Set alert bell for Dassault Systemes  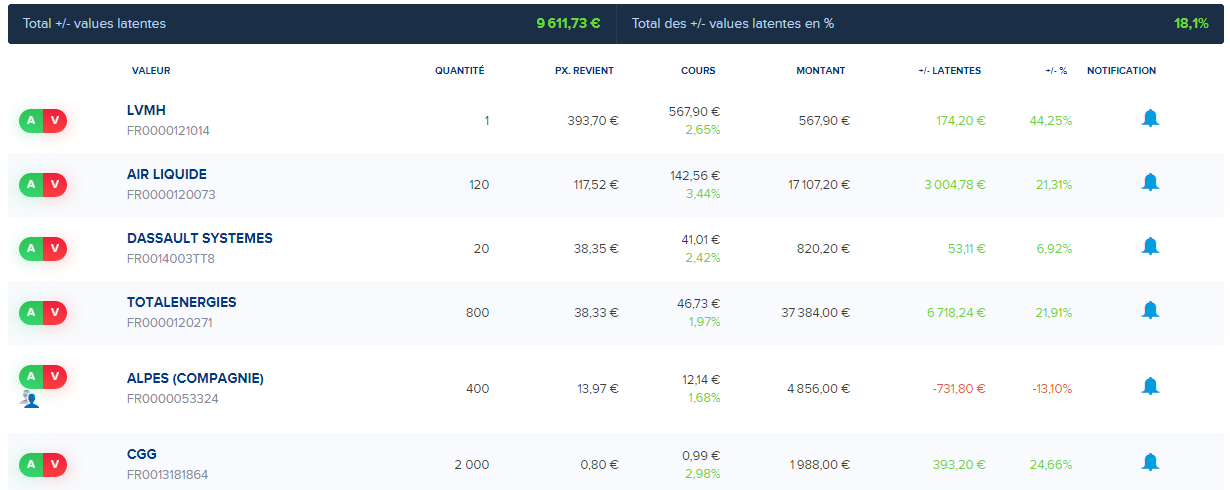point(1150,247)
